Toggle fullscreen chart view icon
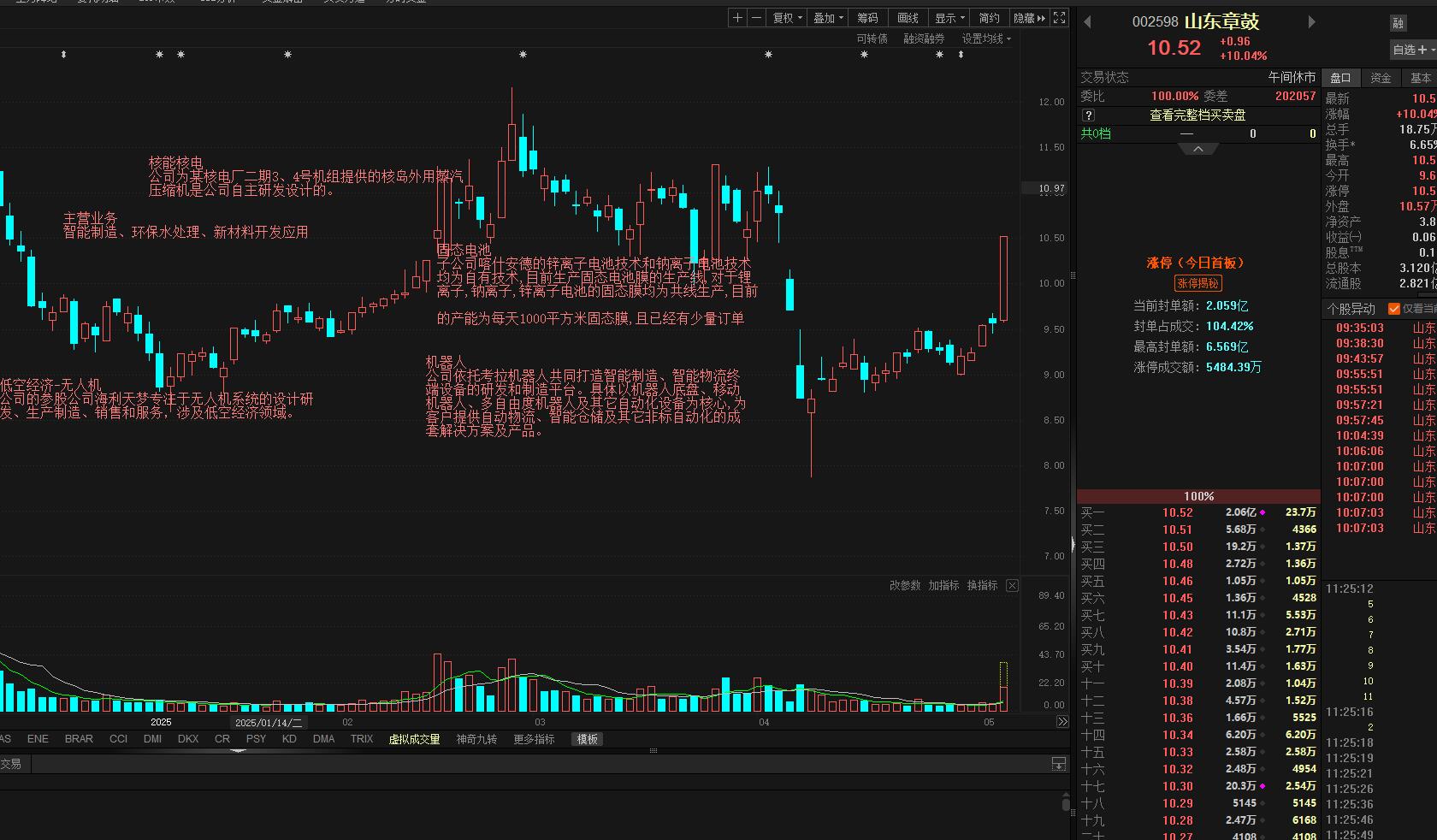 (x=1059, y=18)
